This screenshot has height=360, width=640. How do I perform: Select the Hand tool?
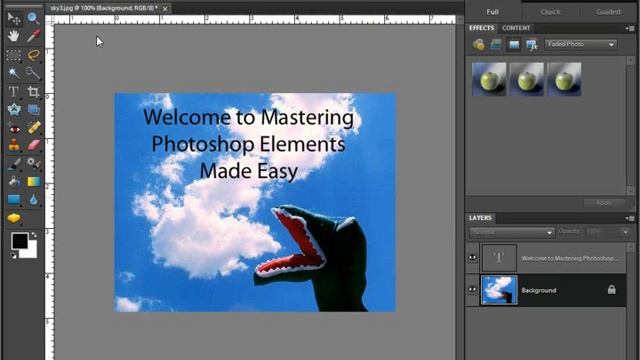click(x=13, y=36)
